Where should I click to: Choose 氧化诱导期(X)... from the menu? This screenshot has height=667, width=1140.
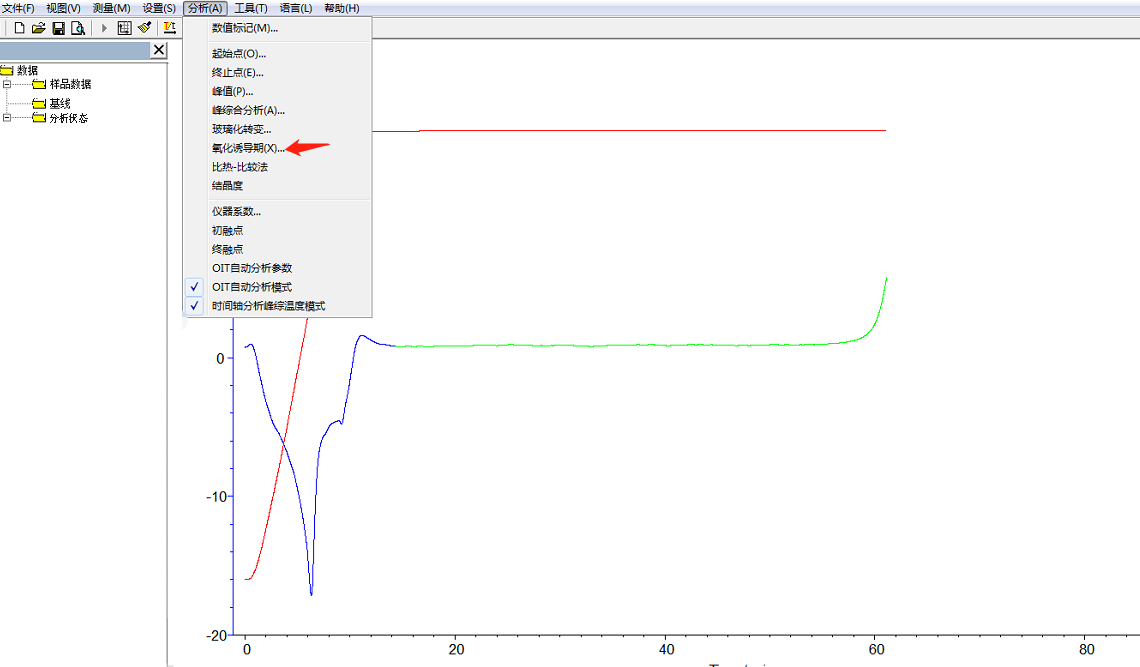pos(248,148)
